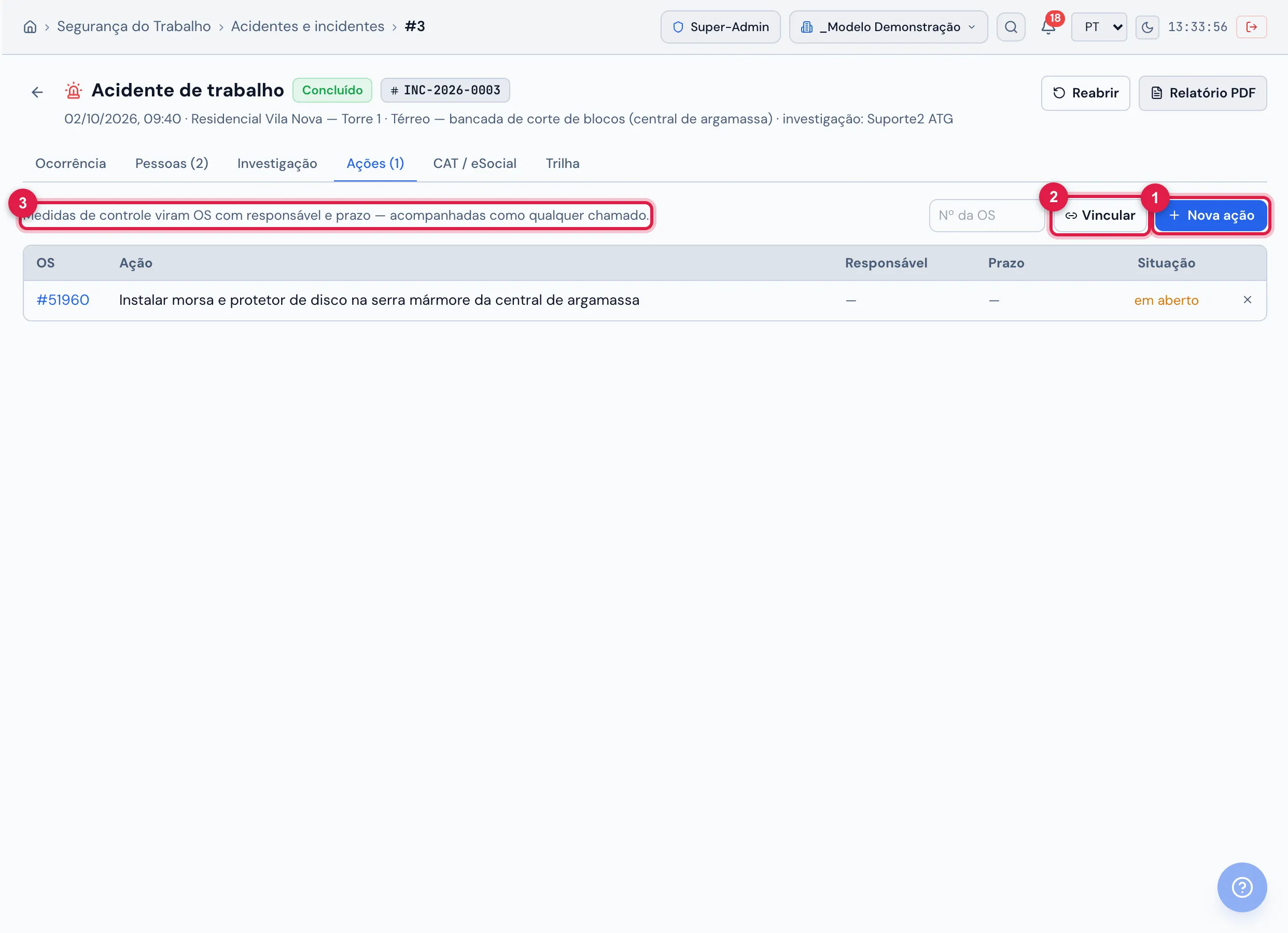Generate the Relatório PDF report
Image resolution: width=1288 pixels, height=933 pixels.
tap(1202, 93)
